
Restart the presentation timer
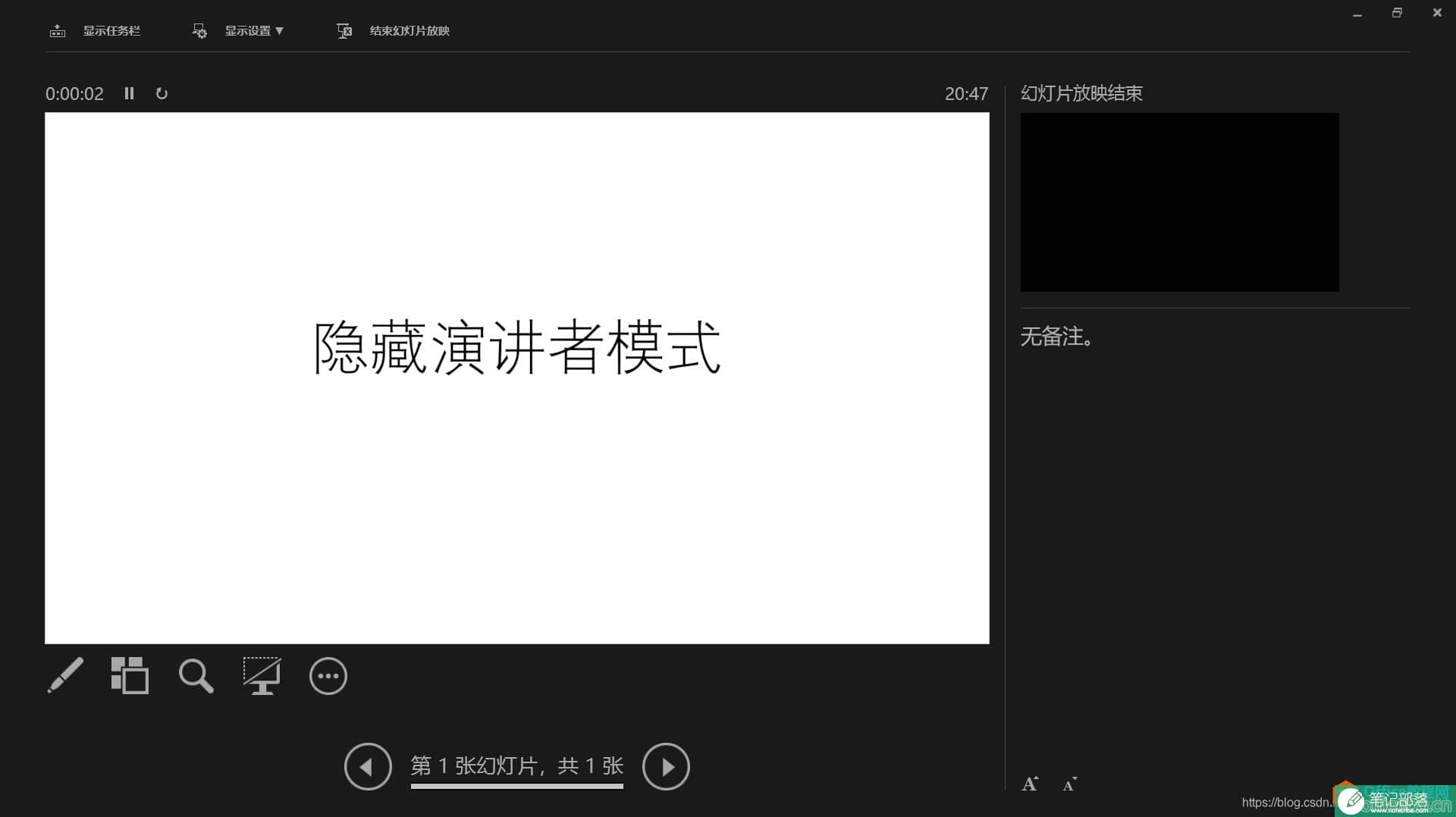pos(162,93)
